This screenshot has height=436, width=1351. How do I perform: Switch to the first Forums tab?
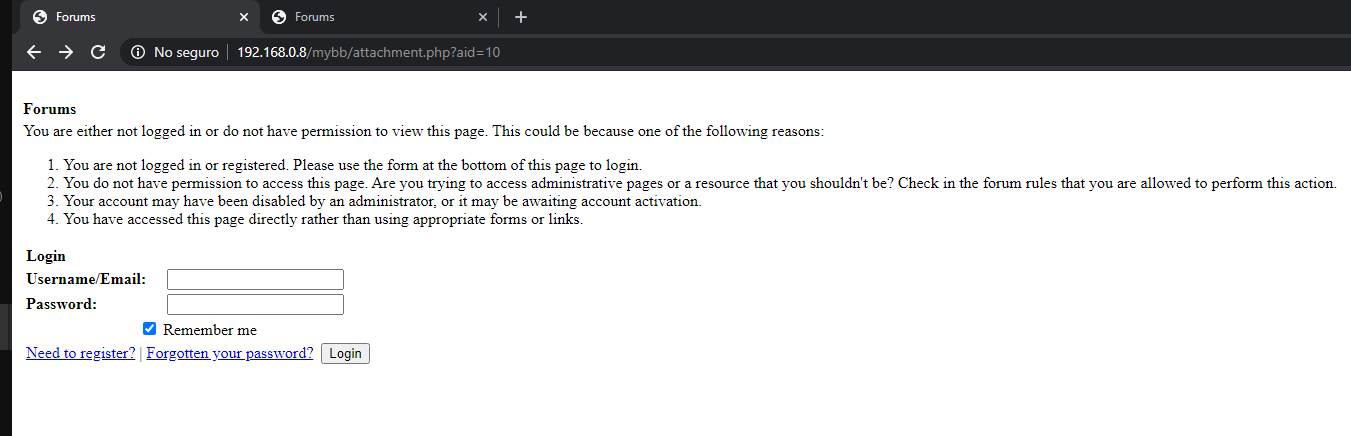(x=130, y=17)
